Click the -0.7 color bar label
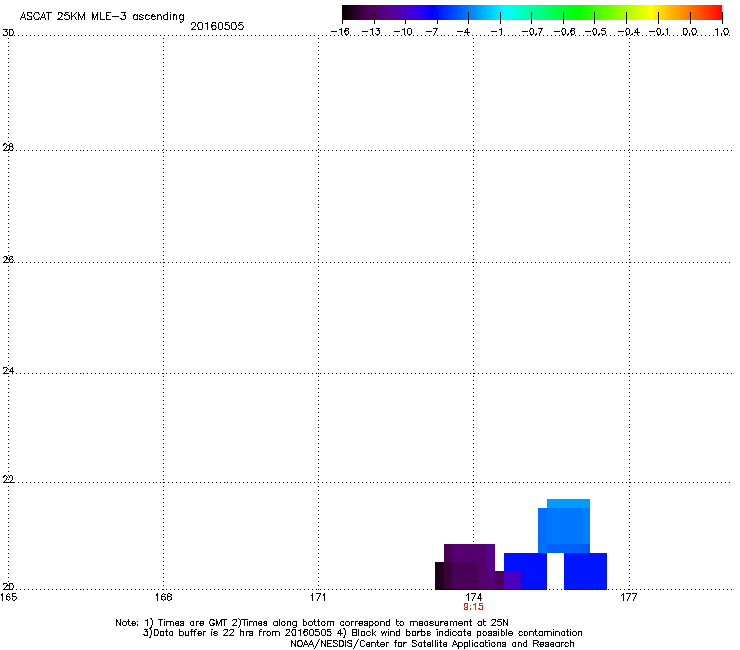 tap(532, 32)
